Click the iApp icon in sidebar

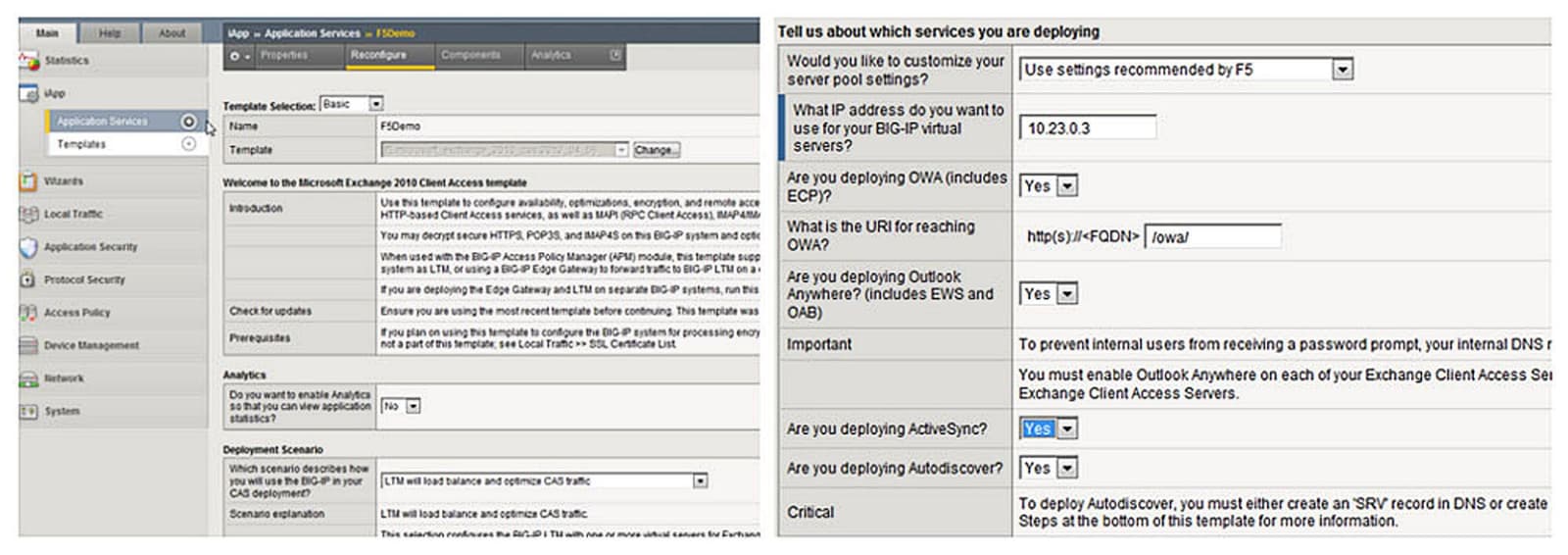[28, 94]
